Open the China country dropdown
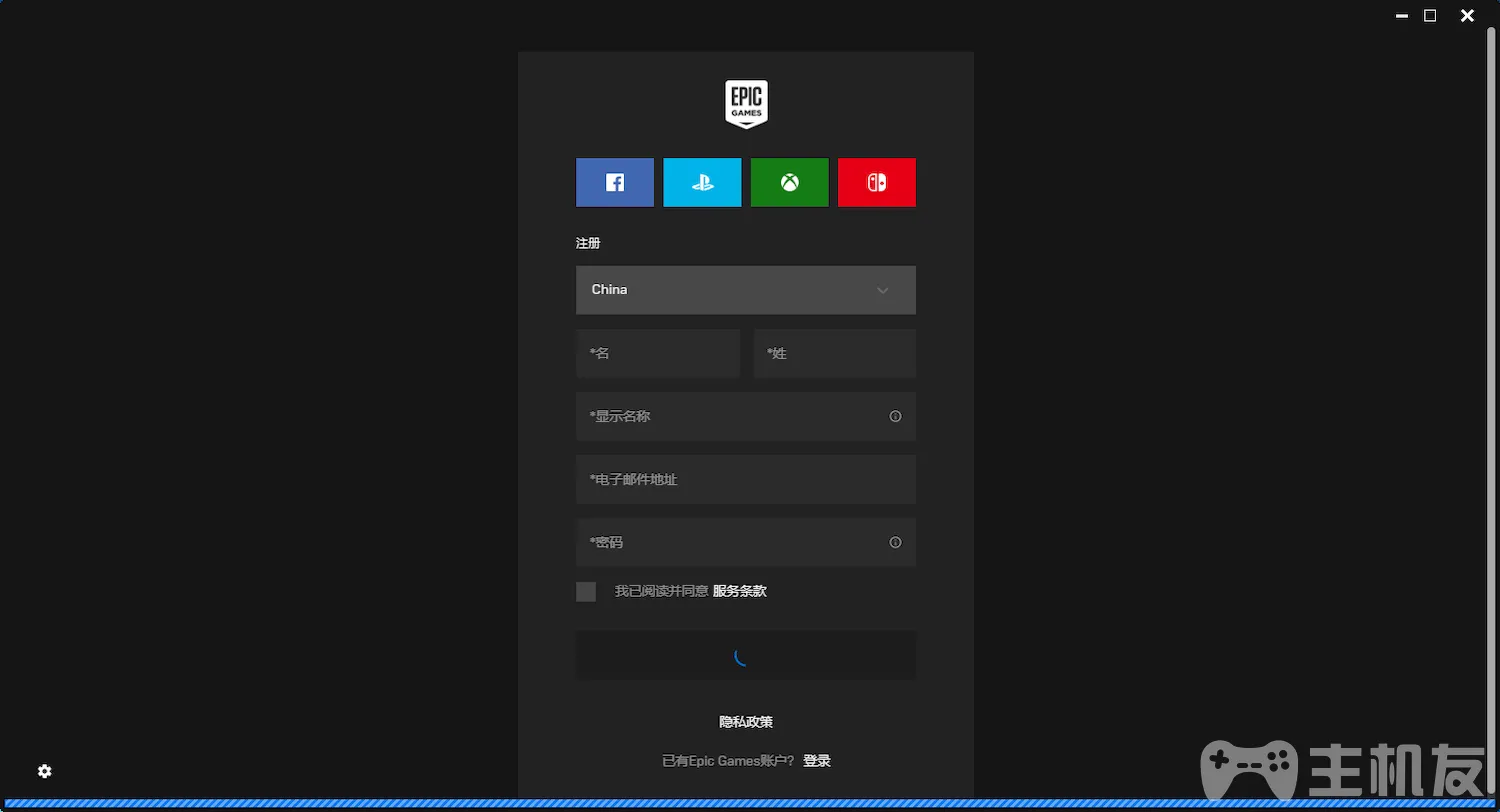The height and width of the screenshot is (812, 1500). 746,290
